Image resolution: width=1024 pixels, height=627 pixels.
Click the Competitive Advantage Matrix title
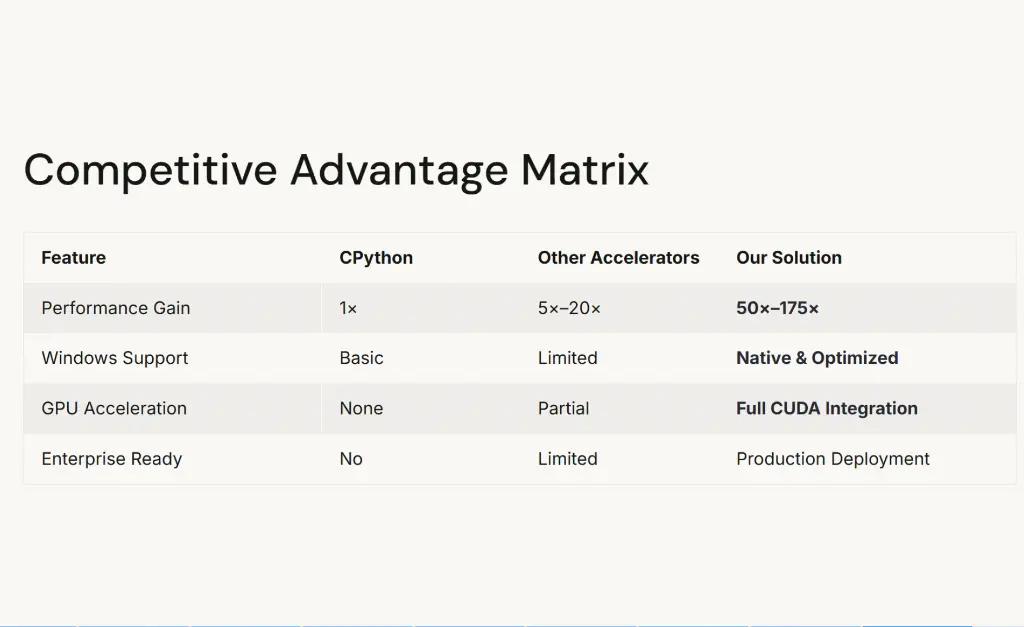(336, 170)
